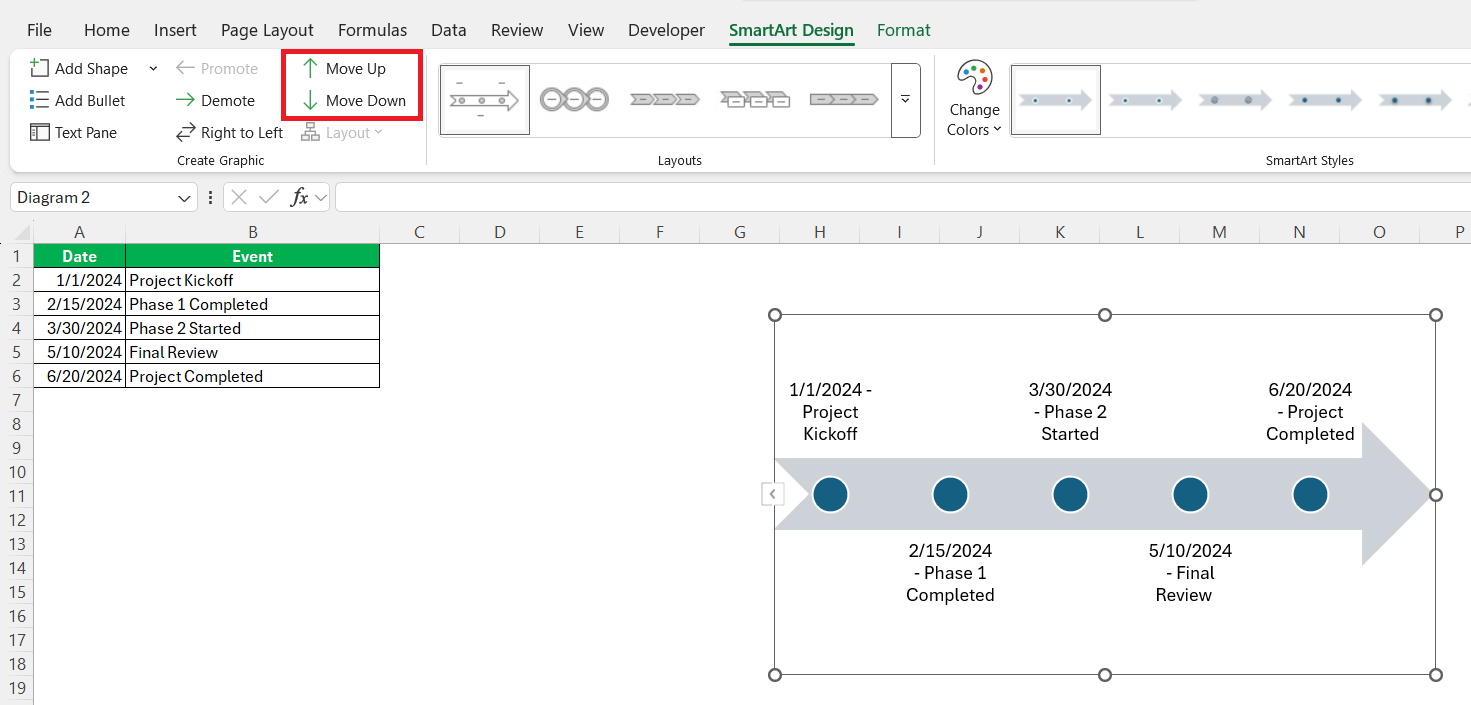This screenshot has width=1471, height=705.
Task: Click the last timeline circle under Project Completed
Action: (1310, 494)
